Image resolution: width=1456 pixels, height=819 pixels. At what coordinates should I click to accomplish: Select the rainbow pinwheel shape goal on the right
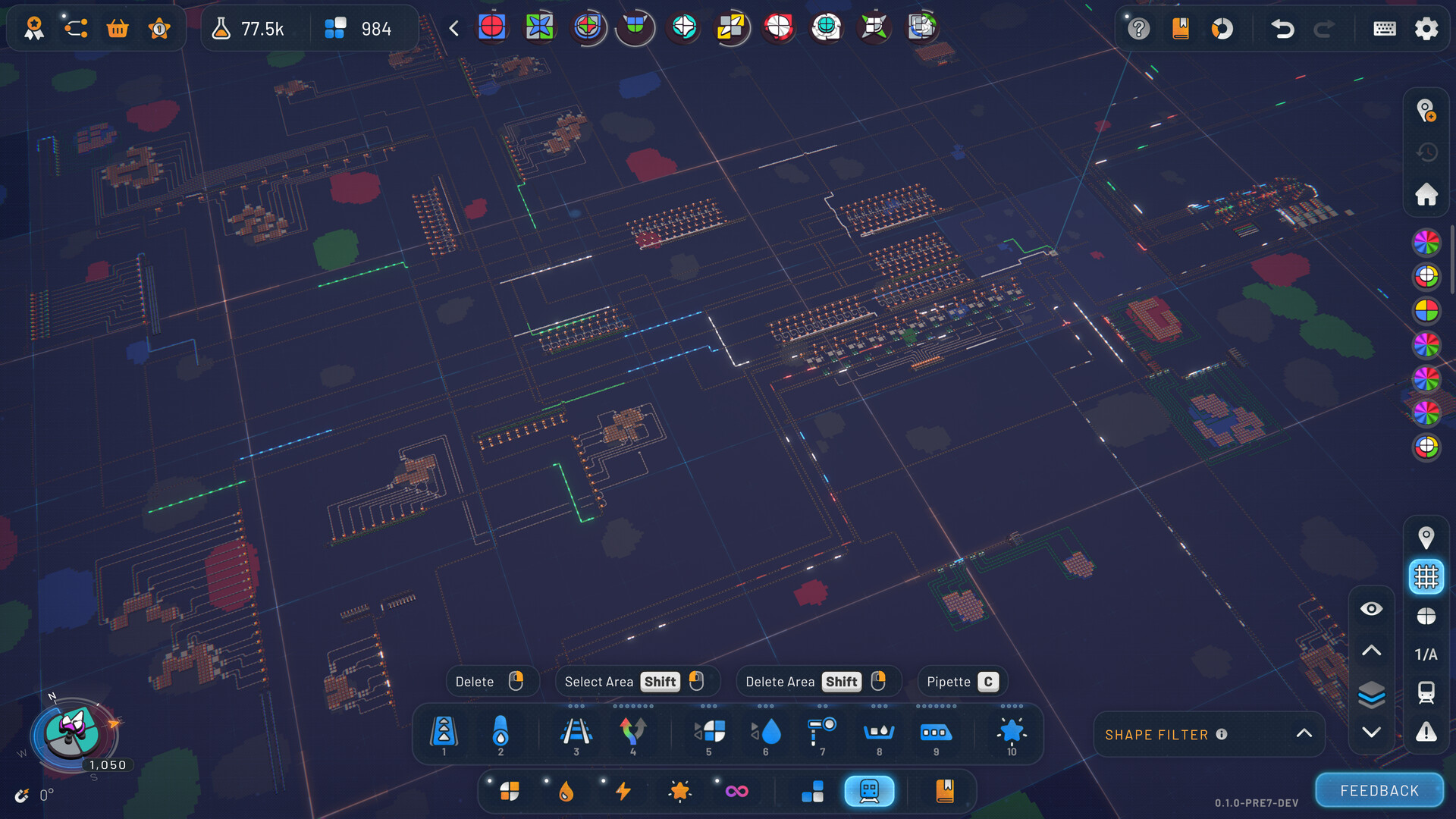(1427, 243)
